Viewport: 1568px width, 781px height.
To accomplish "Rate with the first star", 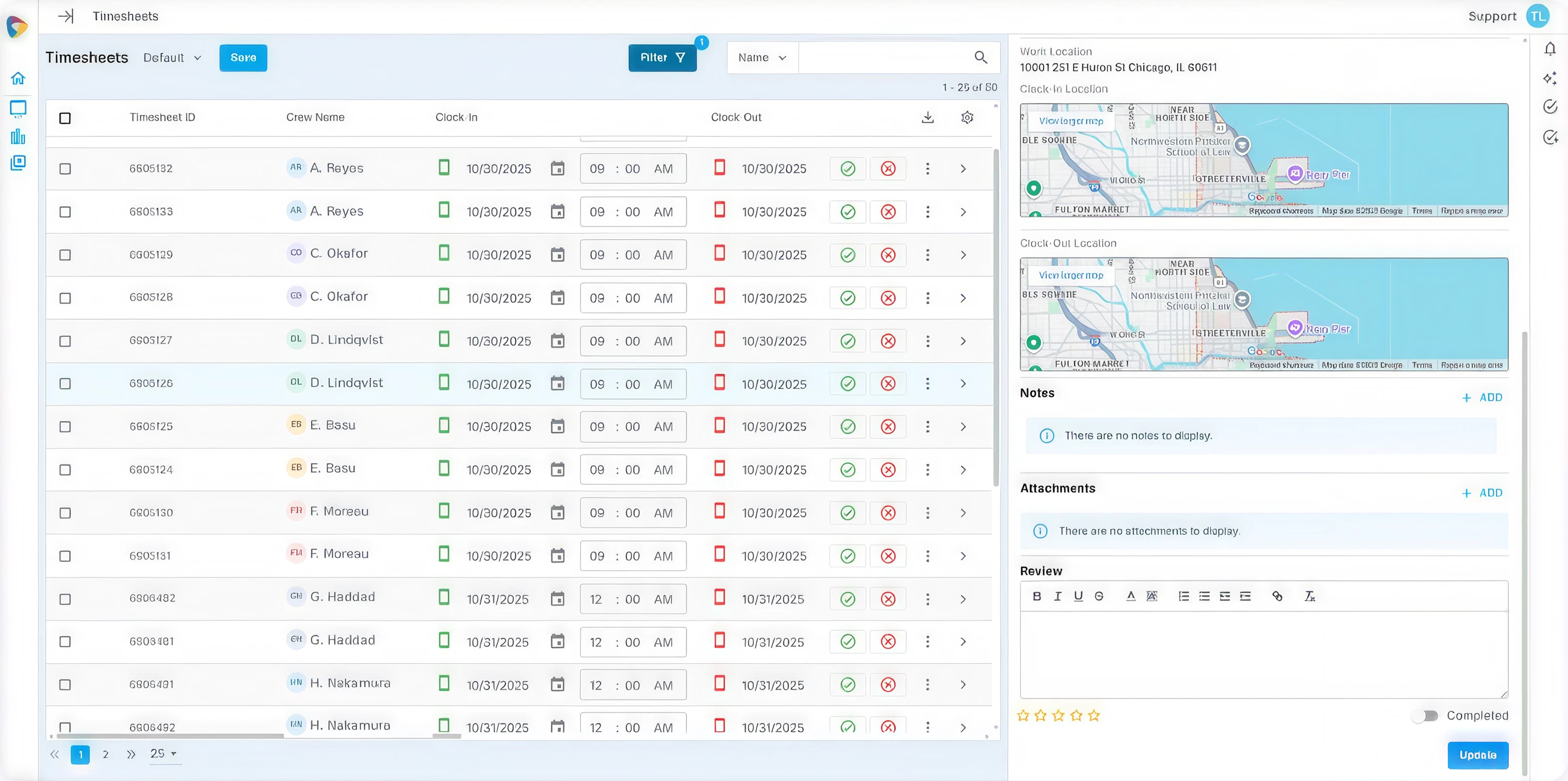I will tap(1023, 716).
